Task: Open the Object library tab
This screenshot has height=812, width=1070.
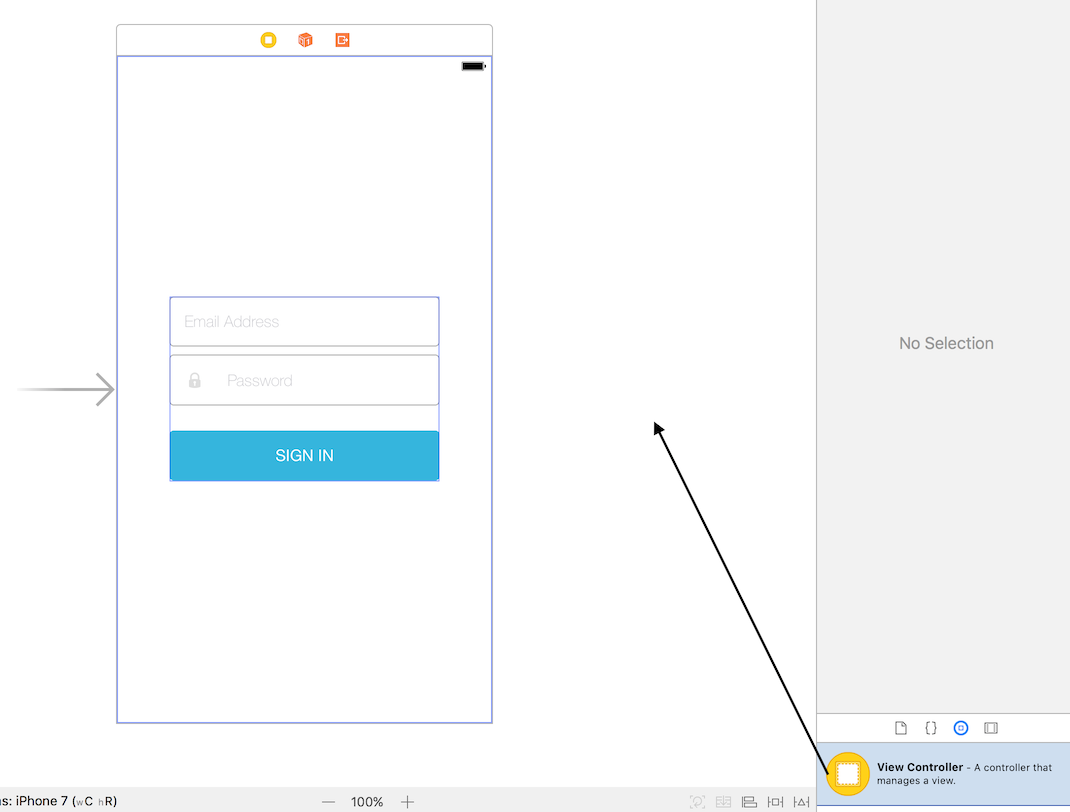Action: click(x=961, y=728)
